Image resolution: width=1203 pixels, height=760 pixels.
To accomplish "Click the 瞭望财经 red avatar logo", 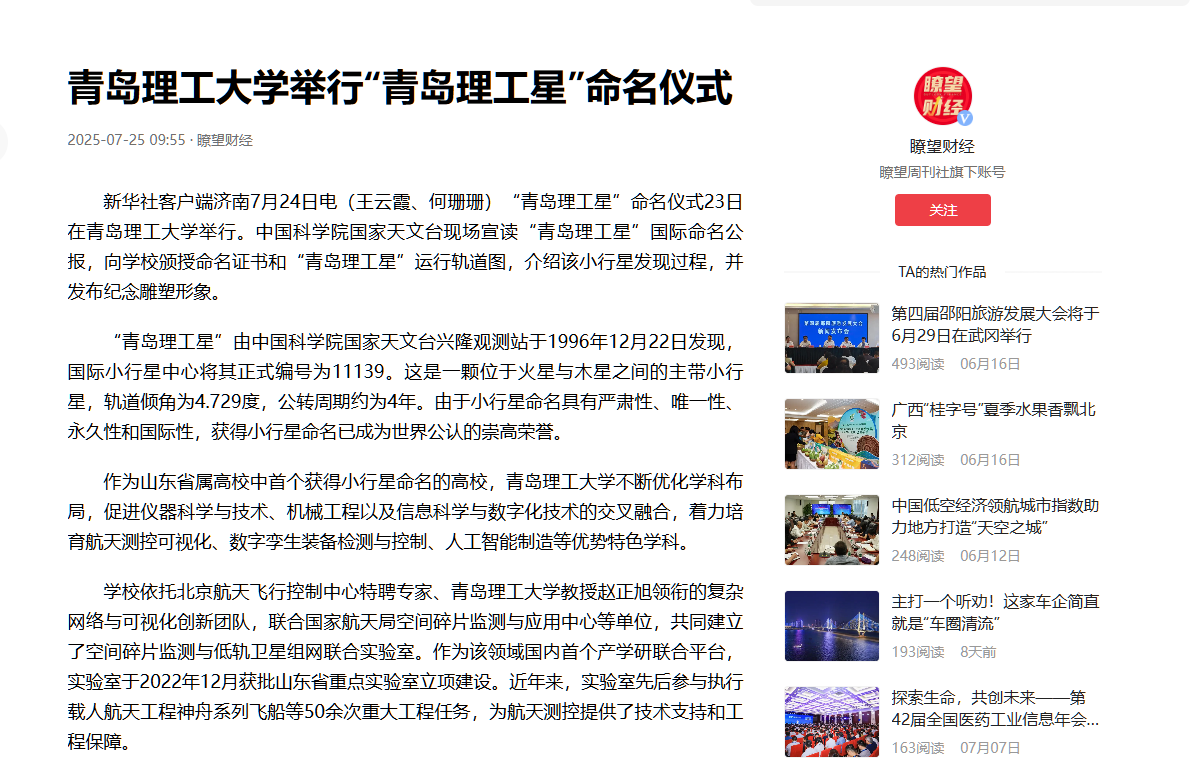I will pos(941,96).
